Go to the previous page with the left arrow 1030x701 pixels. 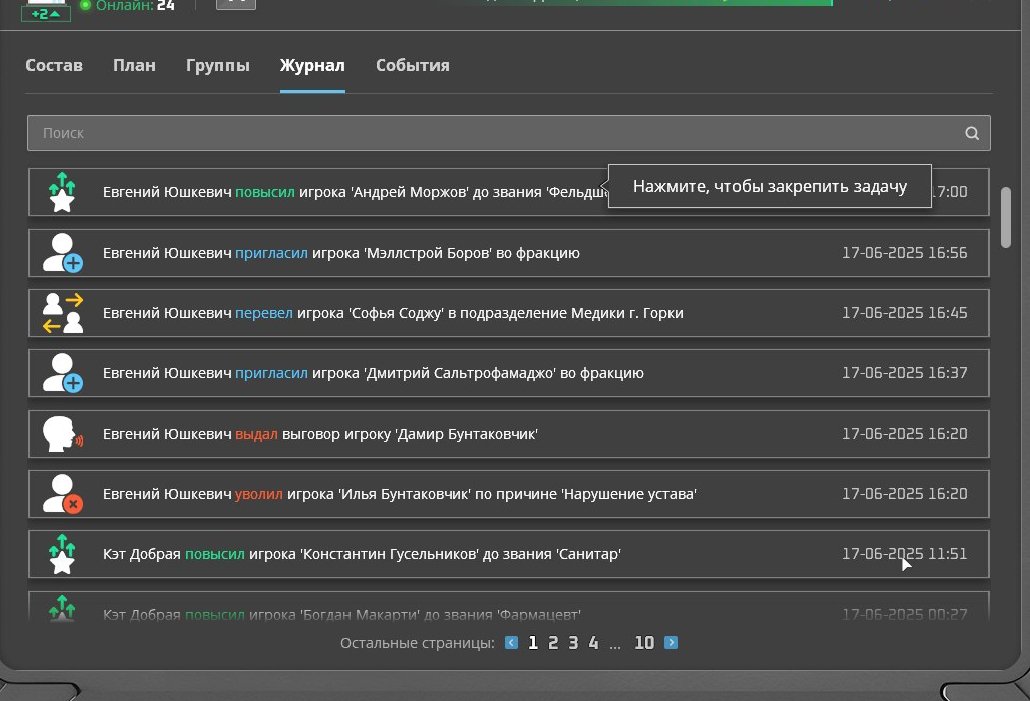511,643
